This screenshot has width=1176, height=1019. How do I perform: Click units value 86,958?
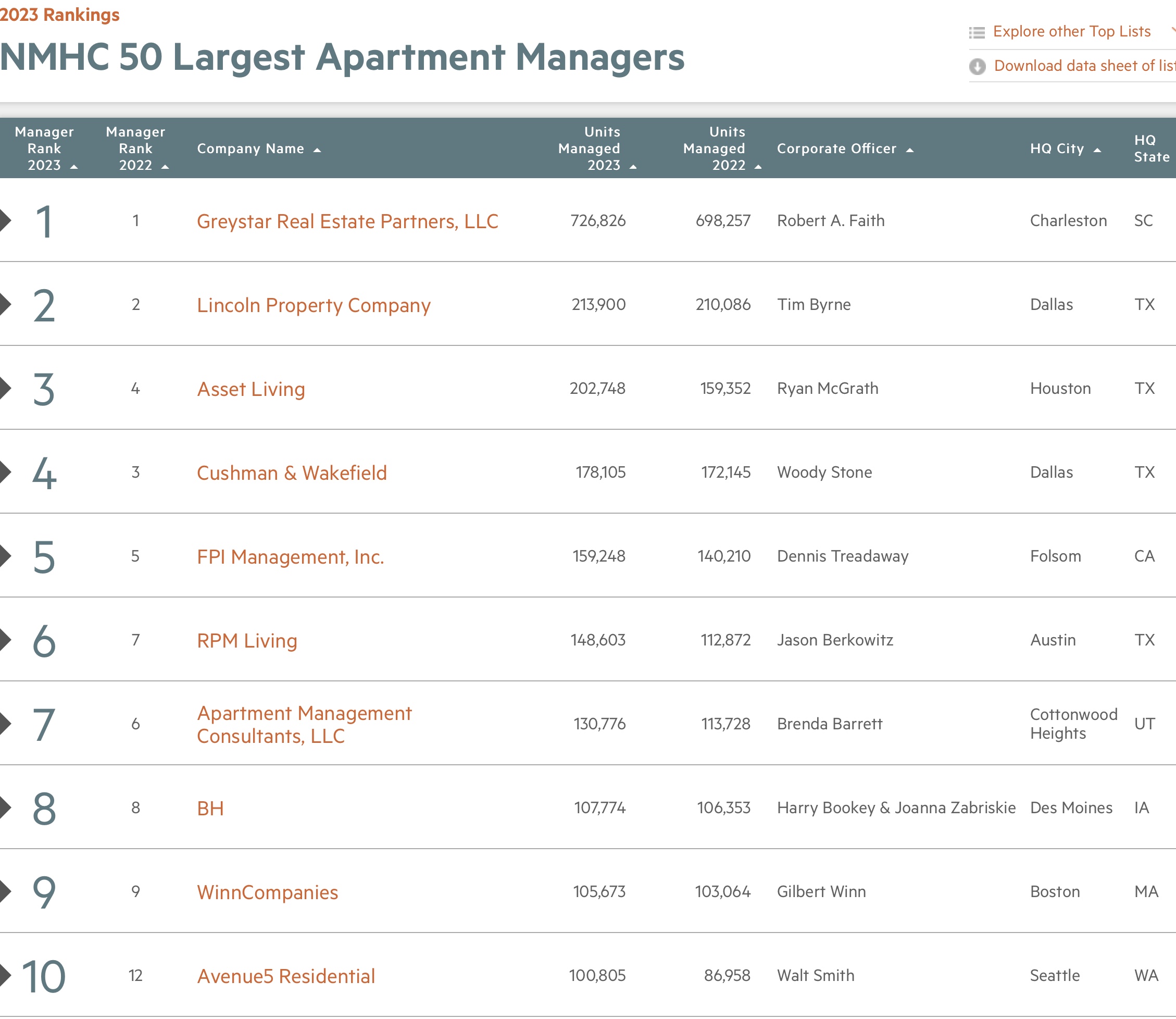tap(727, 976)
